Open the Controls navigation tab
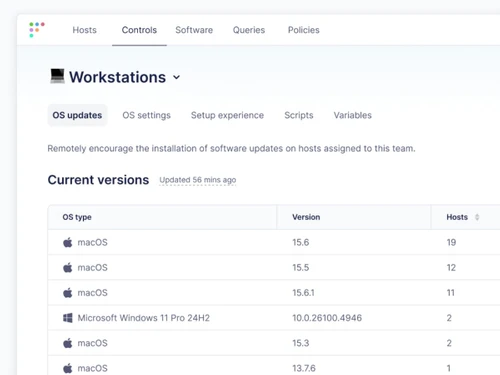500x375 pixels. (139, 30)
